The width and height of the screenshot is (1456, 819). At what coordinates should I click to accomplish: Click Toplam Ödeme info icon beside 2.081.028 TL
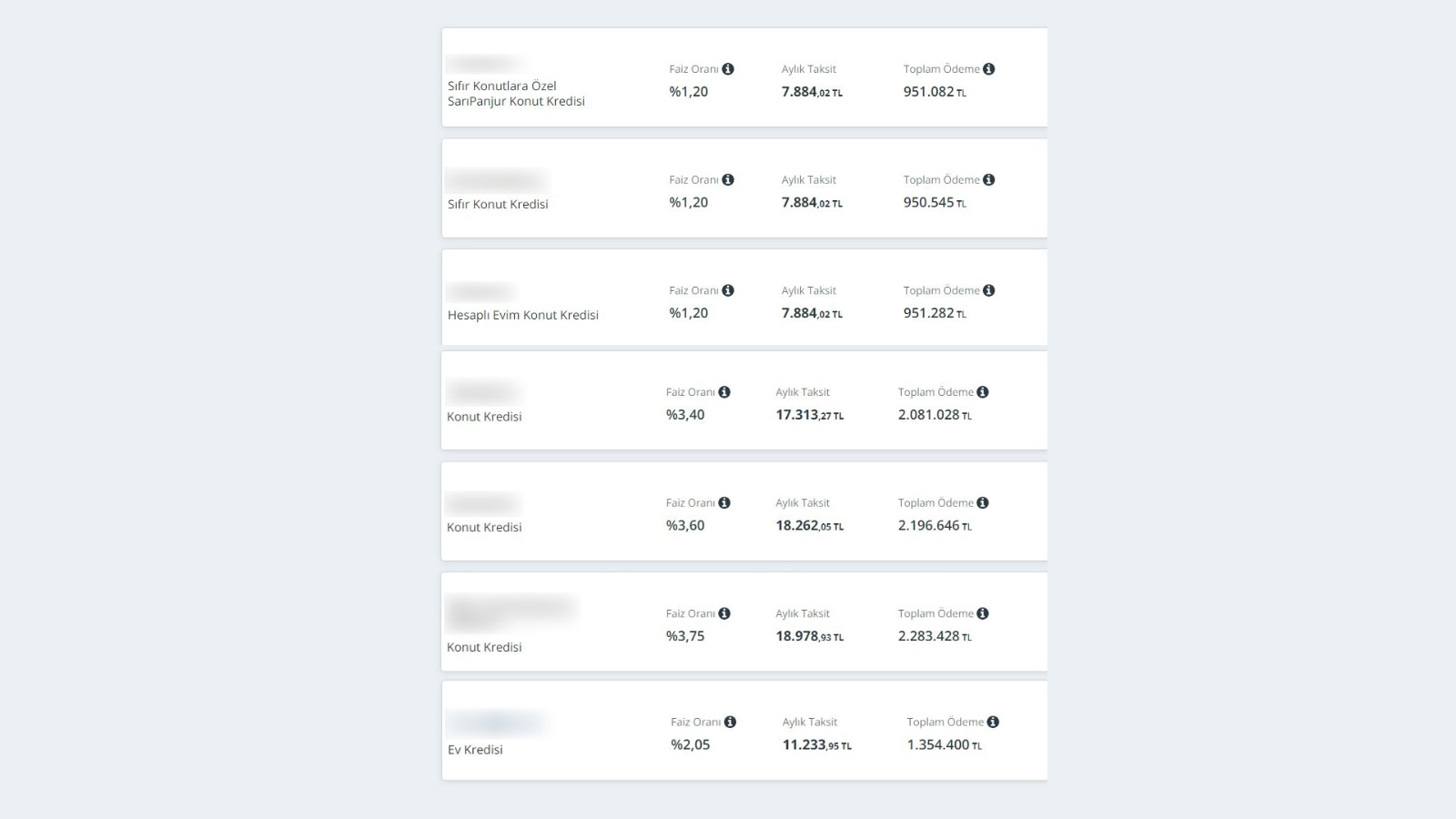point(983,392)
